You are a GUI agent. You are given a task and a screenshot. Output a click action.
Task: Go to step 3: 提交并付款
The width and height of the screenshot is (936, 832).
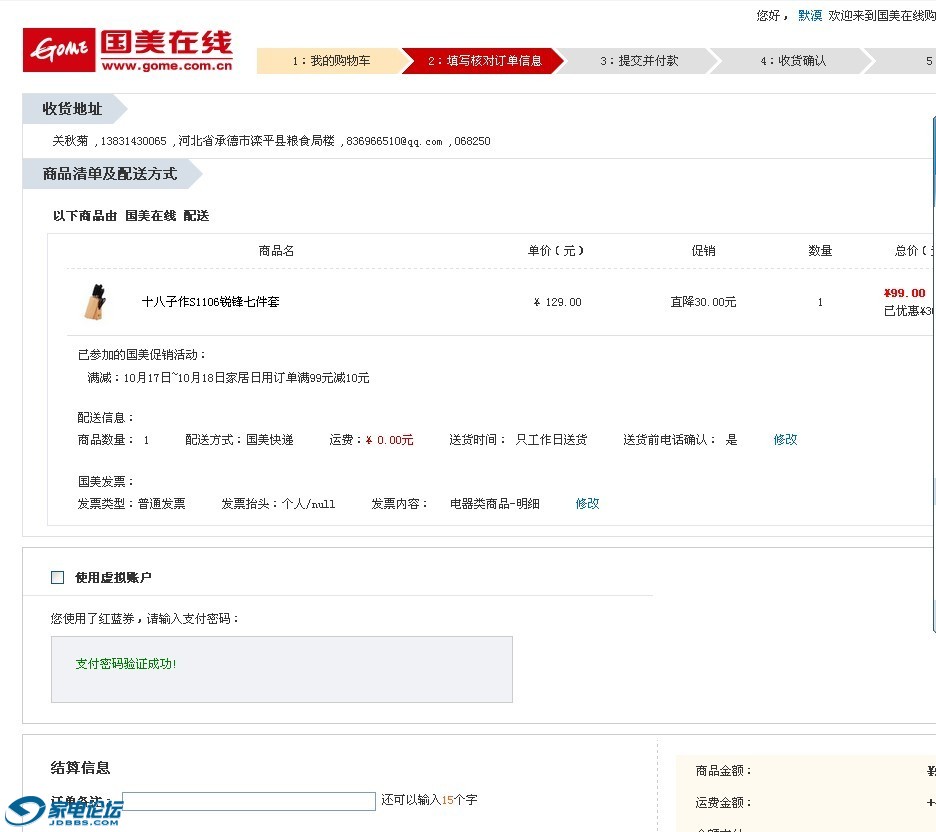coord(639,61)
